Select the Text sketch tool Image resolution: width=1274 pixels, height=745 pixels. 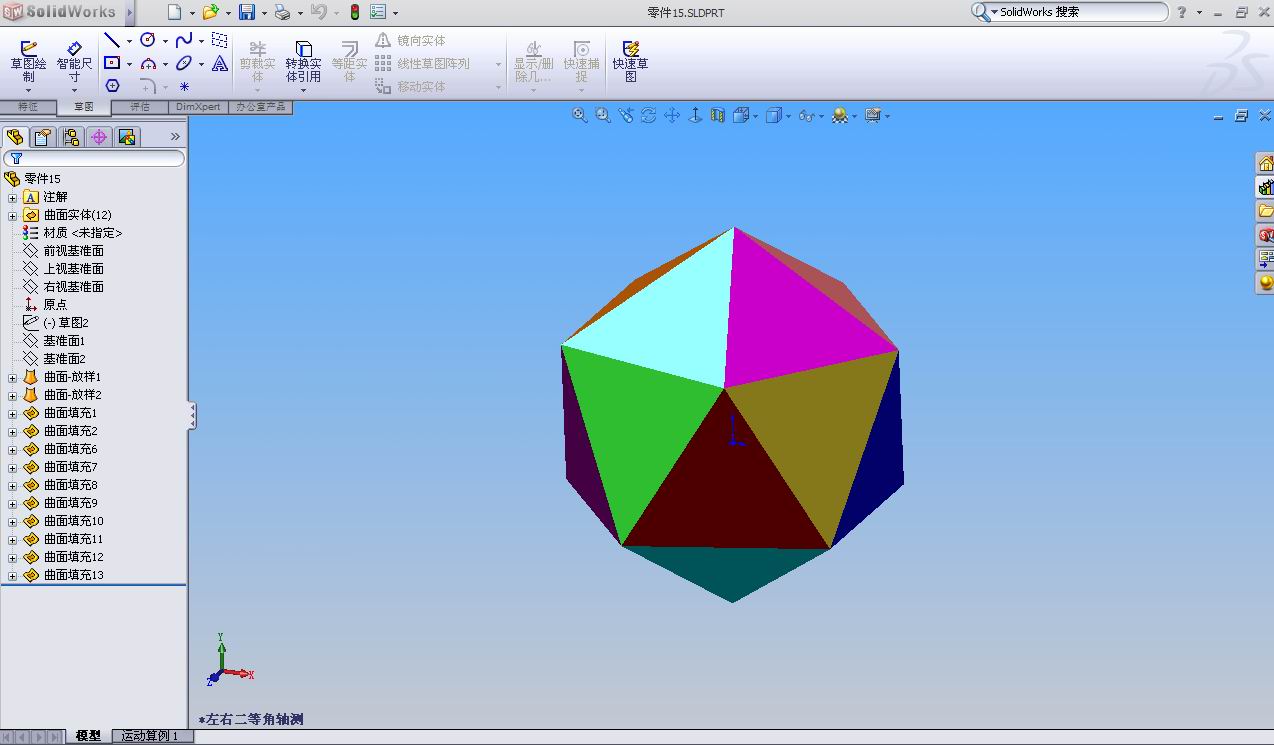point(220,63)
